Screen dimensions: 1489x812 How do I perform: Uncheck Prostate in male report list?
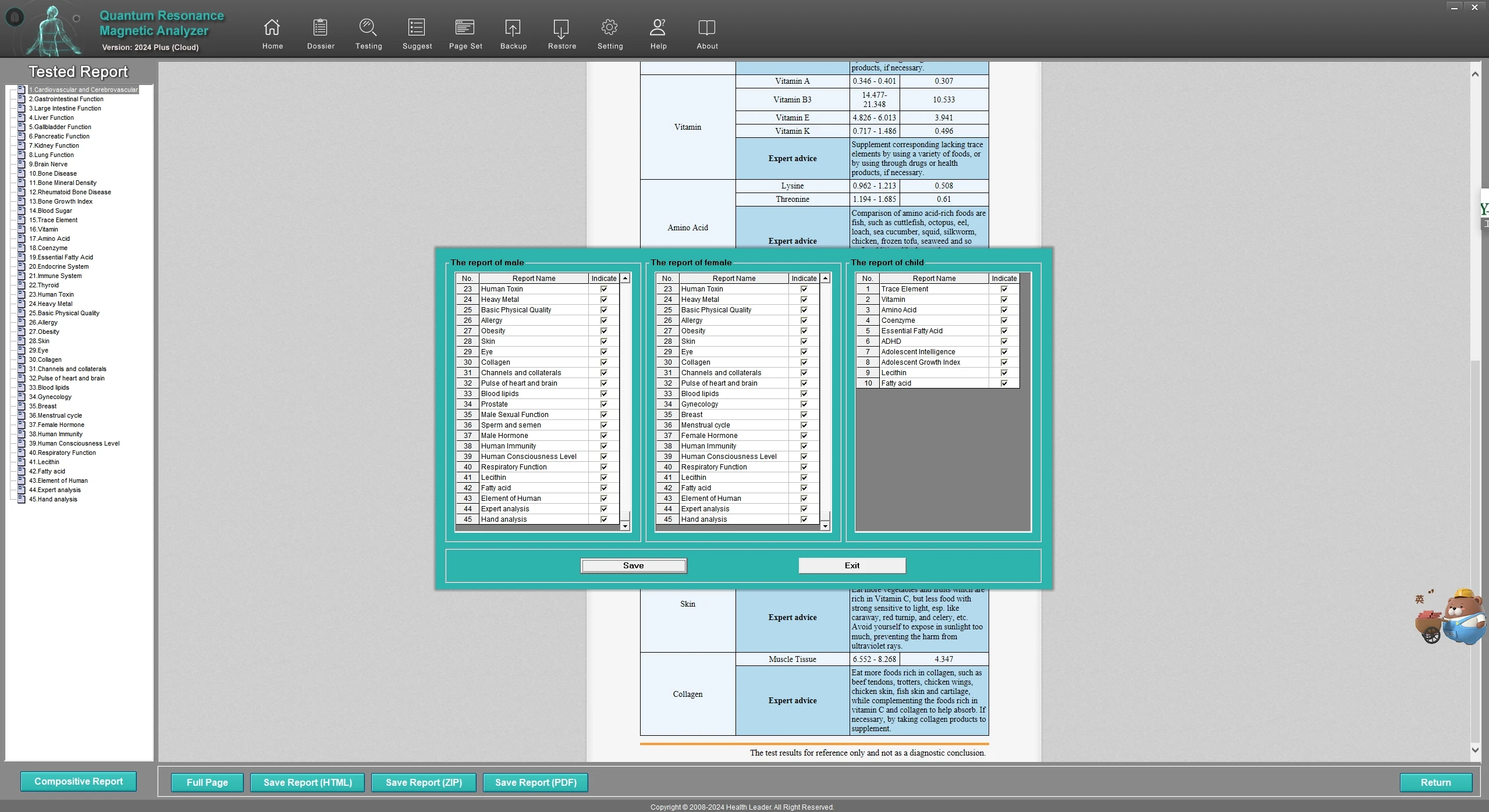tap(603, 404)
